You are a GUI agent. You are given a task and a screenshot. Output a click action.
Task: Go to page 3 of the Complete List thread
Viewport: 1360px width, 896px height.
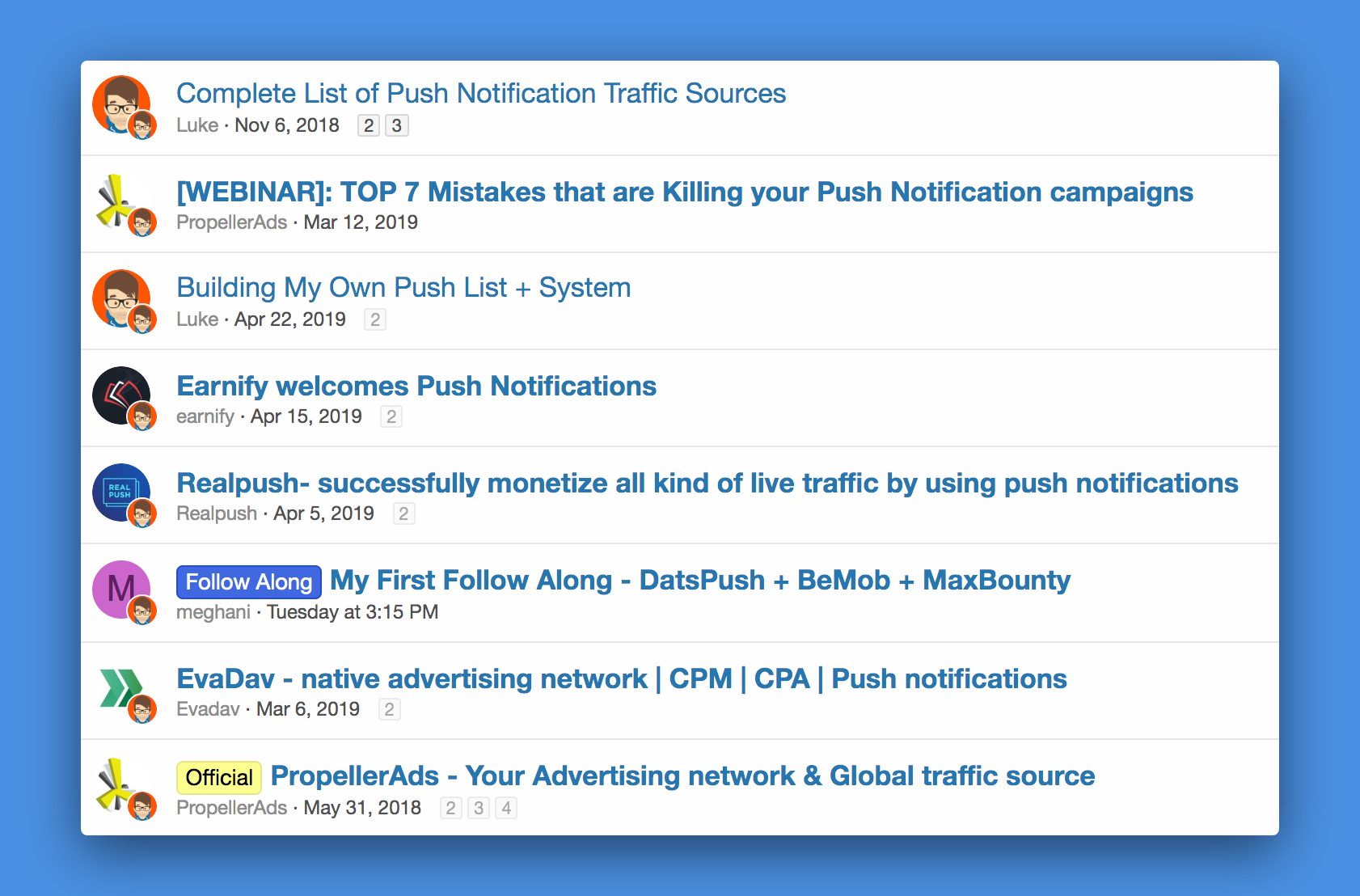[396, 125]
